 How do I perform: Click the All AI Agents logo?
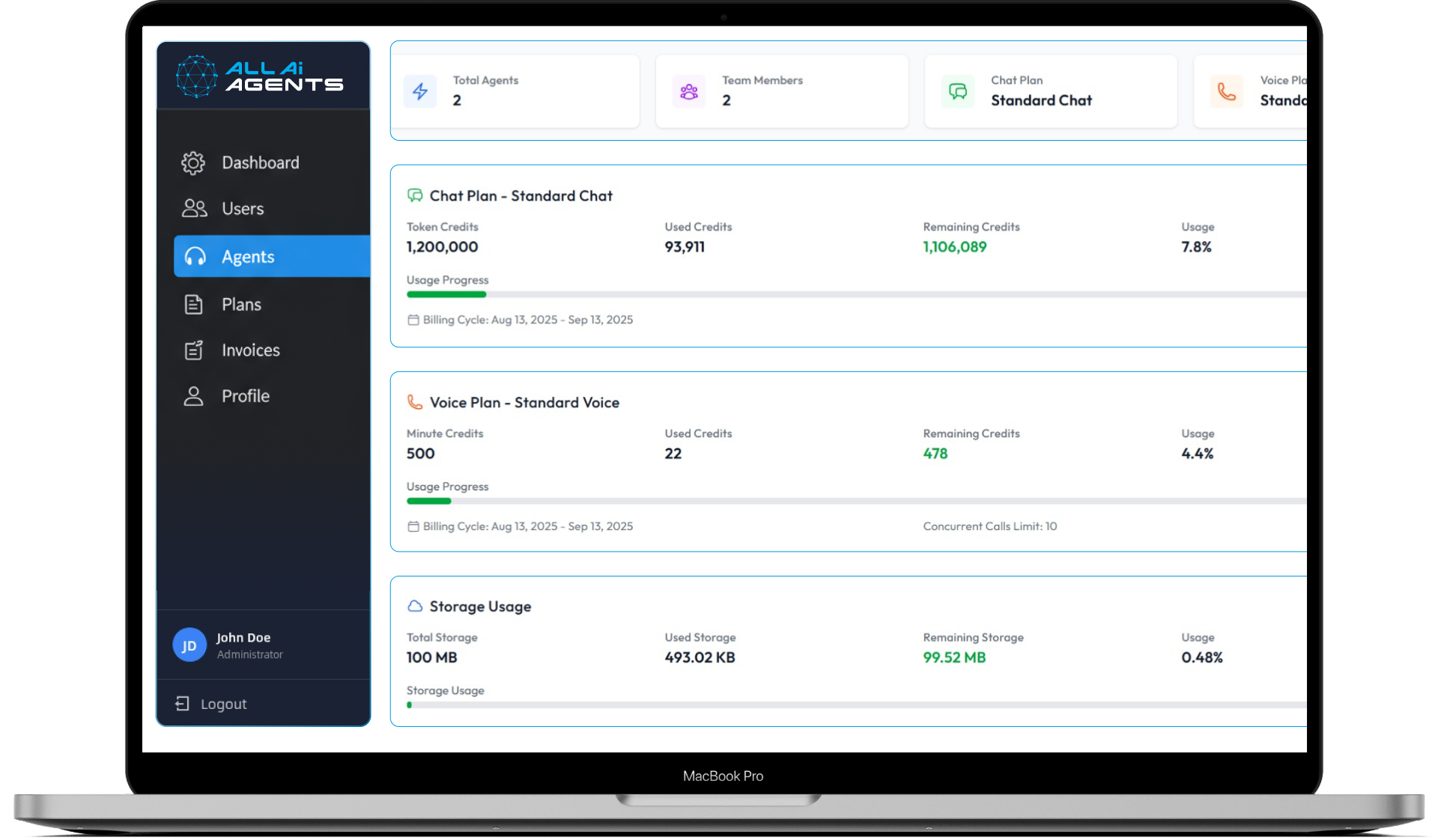tap(259, 76)
